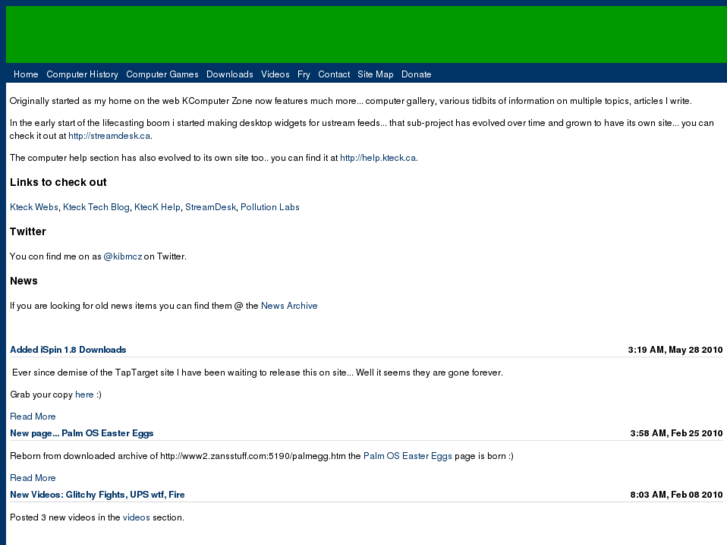Go to the News Archive

click(289, 305)
